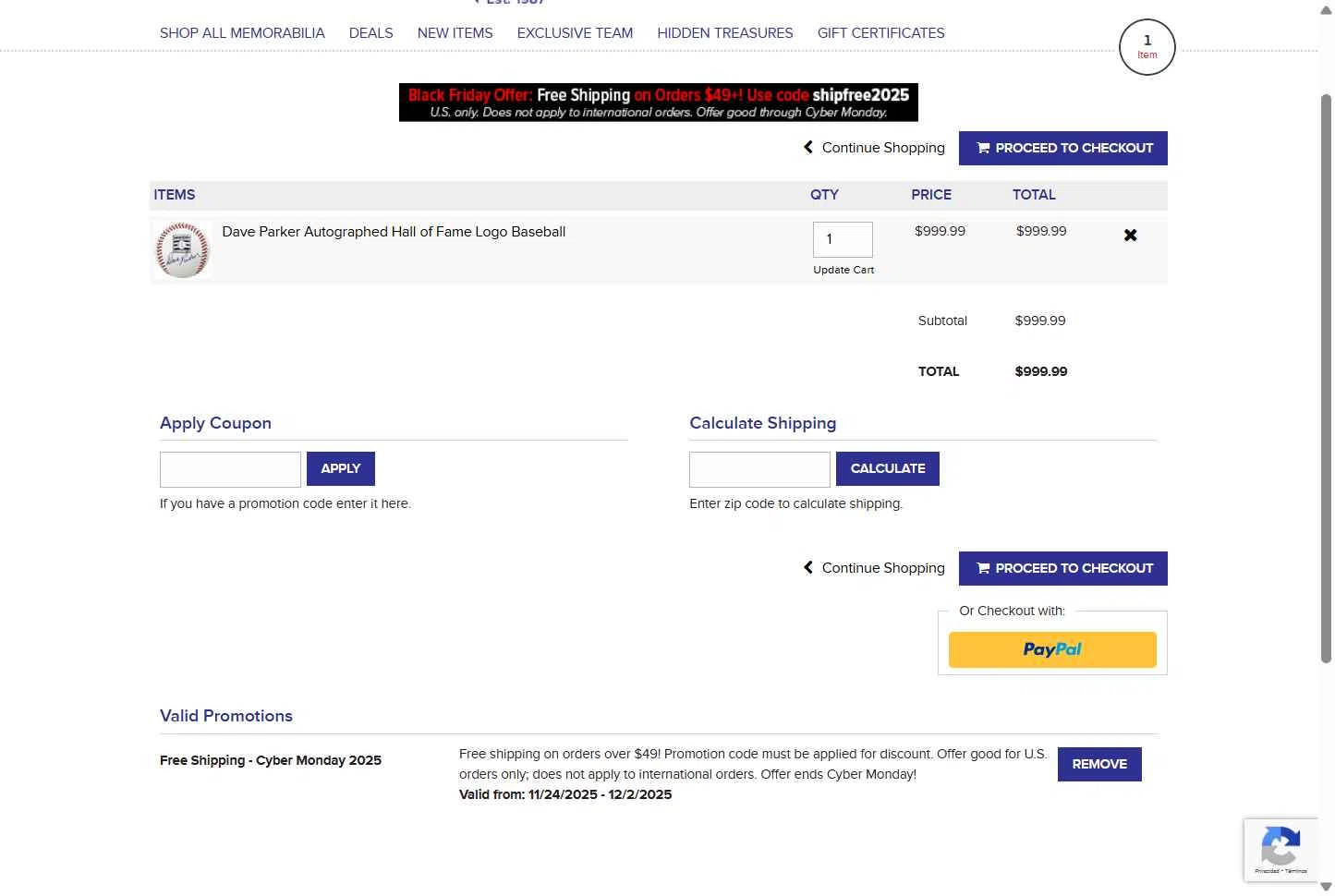Screen dimensions: 1335x896
Task: Calculate shipping cost button
Action: 888,469
